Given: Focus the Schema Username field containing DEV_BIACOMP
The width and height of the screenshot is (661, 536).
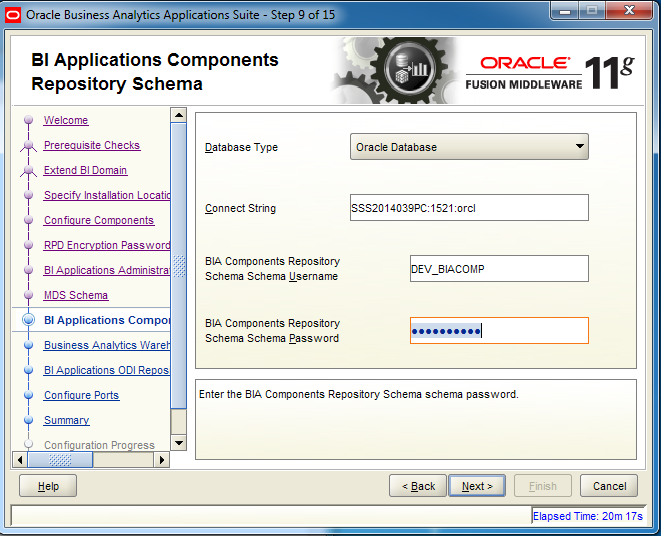Looking at the screenshot, I should 499,268.
